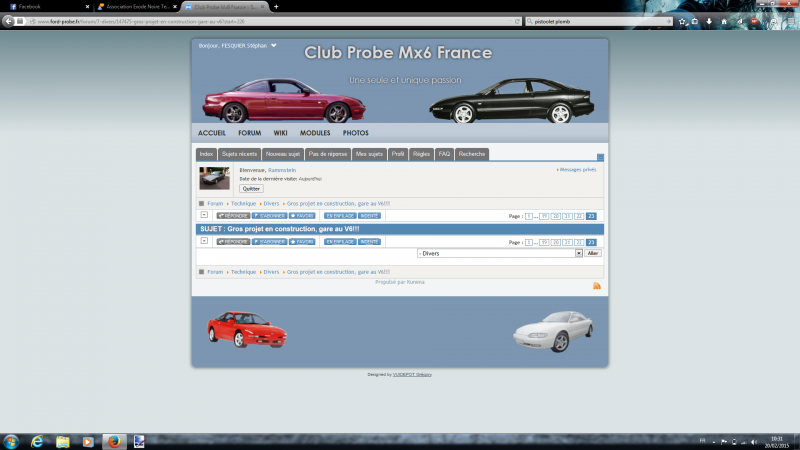Image resolution: width=800 pixels, height=450 pixels.
Task: Open WIKI in the site menu
Action: 280,133
